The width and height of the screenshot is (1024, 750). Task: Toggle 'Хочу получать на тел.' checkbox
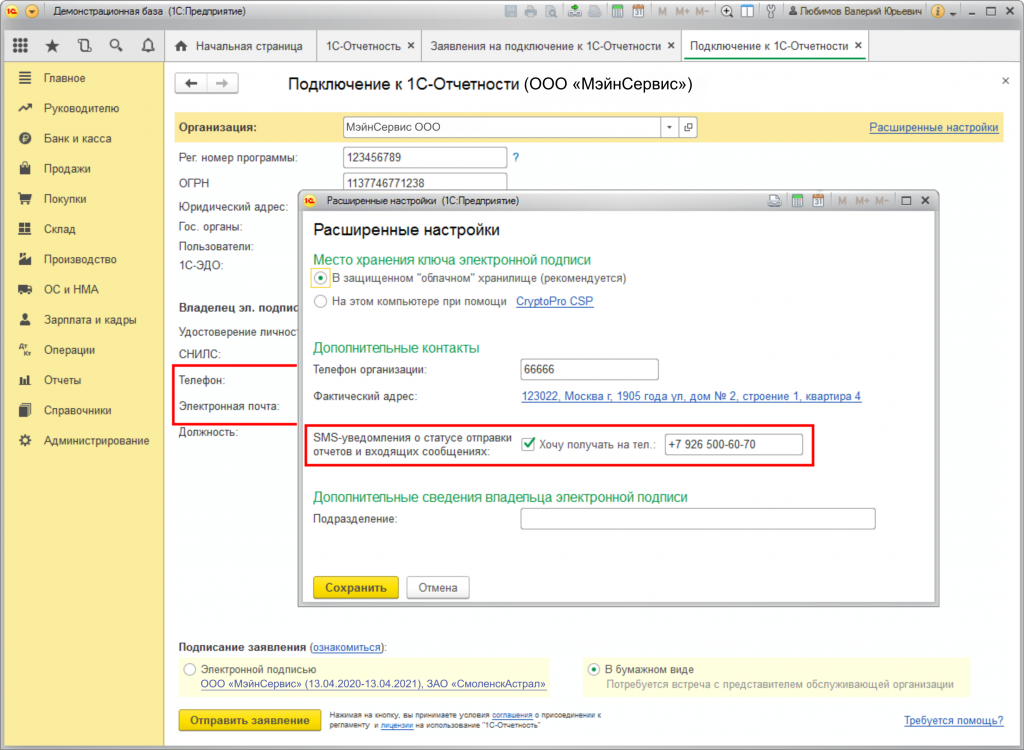[528, 444]
